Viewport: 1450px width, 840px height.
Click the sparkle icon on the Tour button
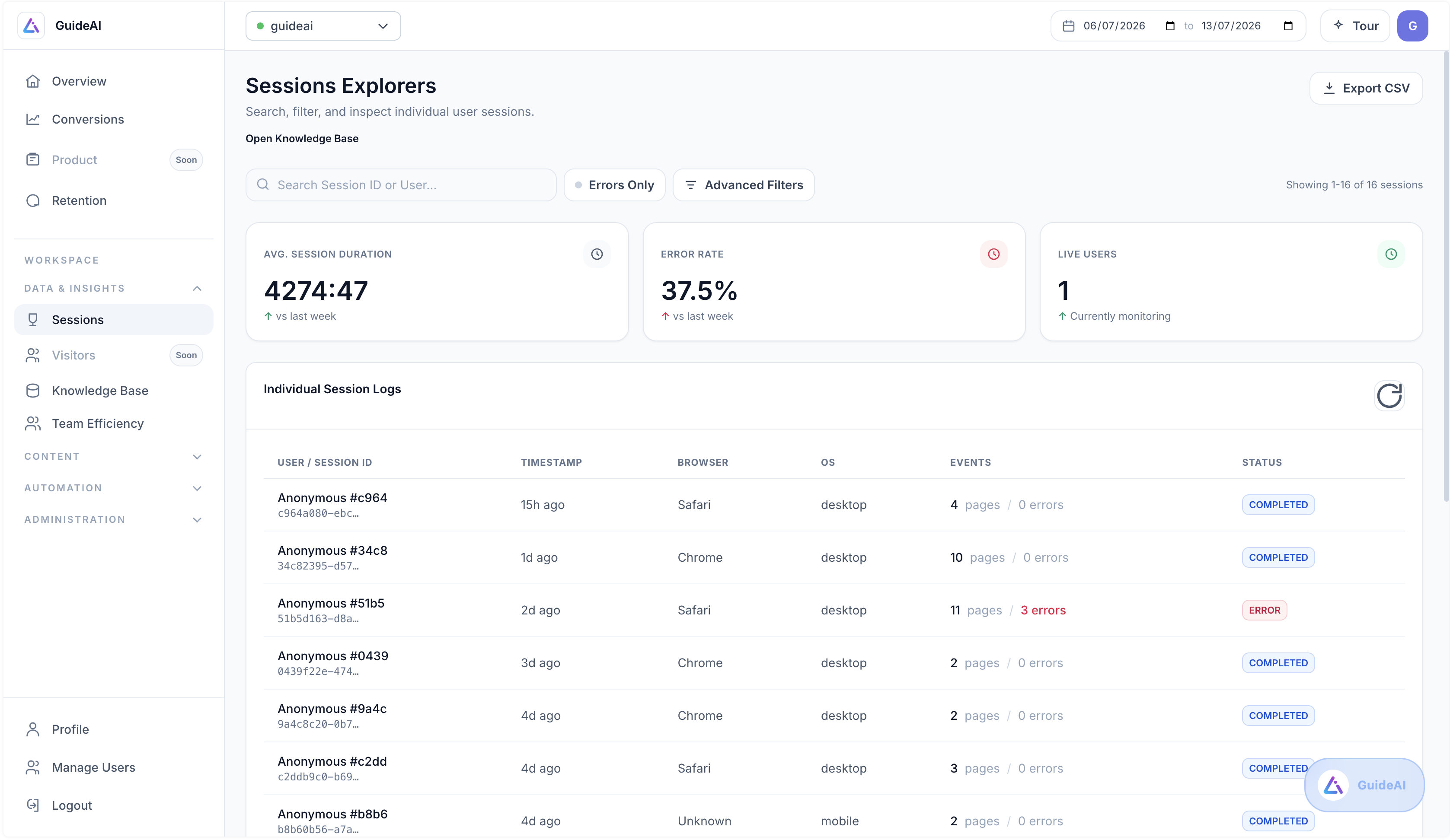[1338, 25]
